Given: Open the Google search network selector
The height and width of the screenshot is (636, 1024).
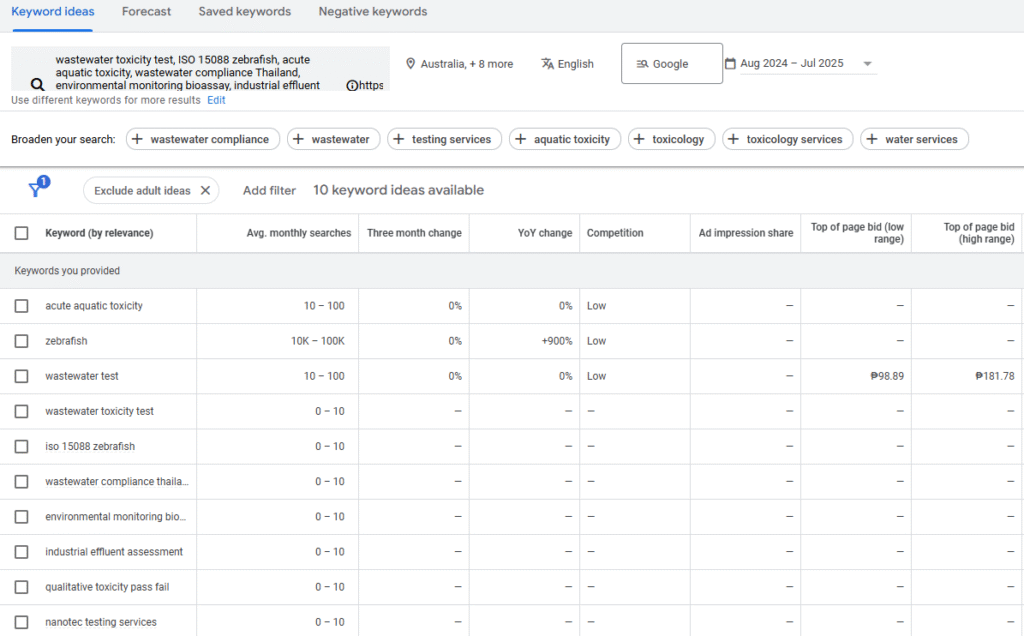Looking at the screenshot, I should pos(671,64).
